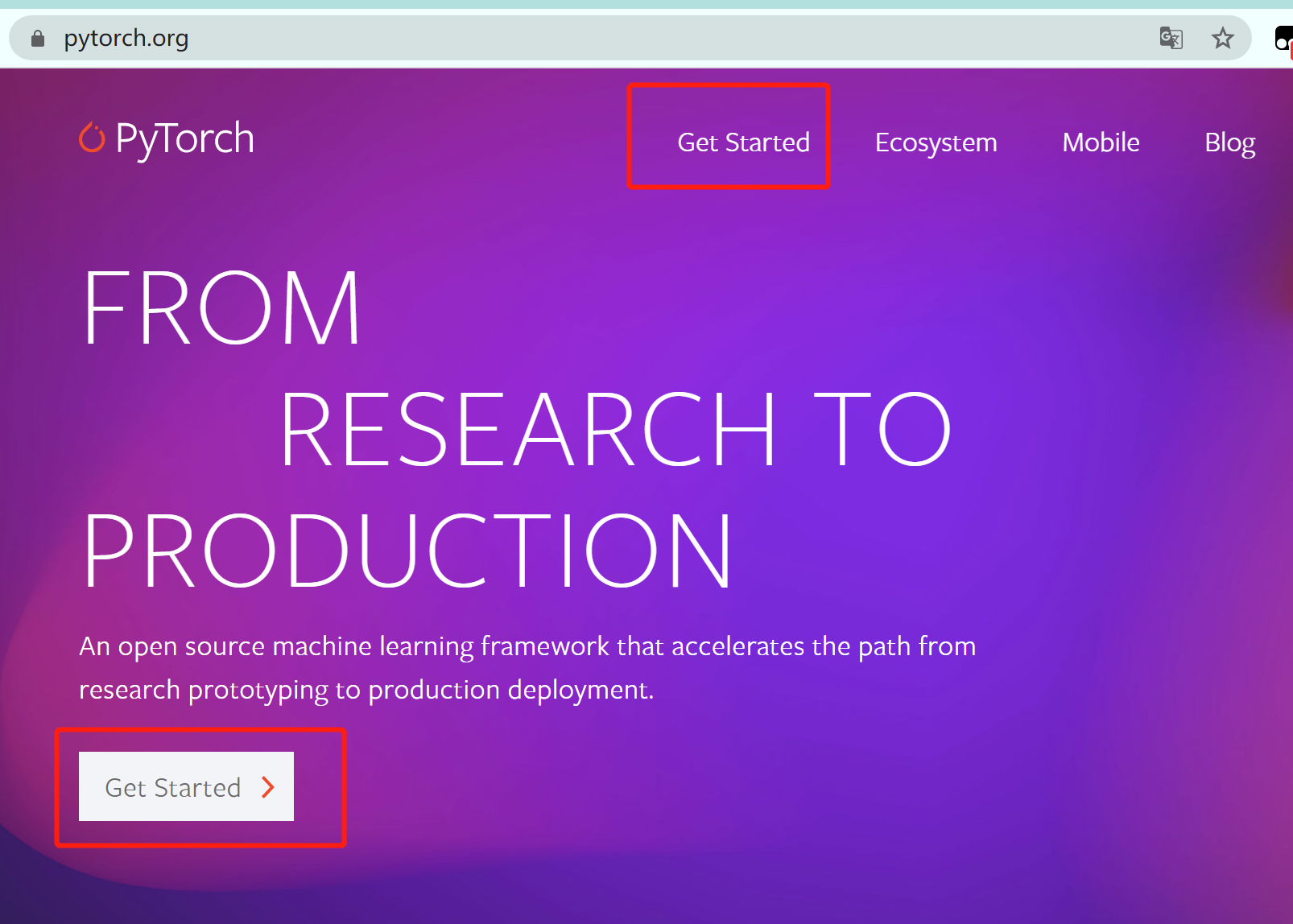The width and height of the screenshot is (1293, 924).
Task: Click the red chevron arrow on Get Started
Action: (x=268, y=787)
